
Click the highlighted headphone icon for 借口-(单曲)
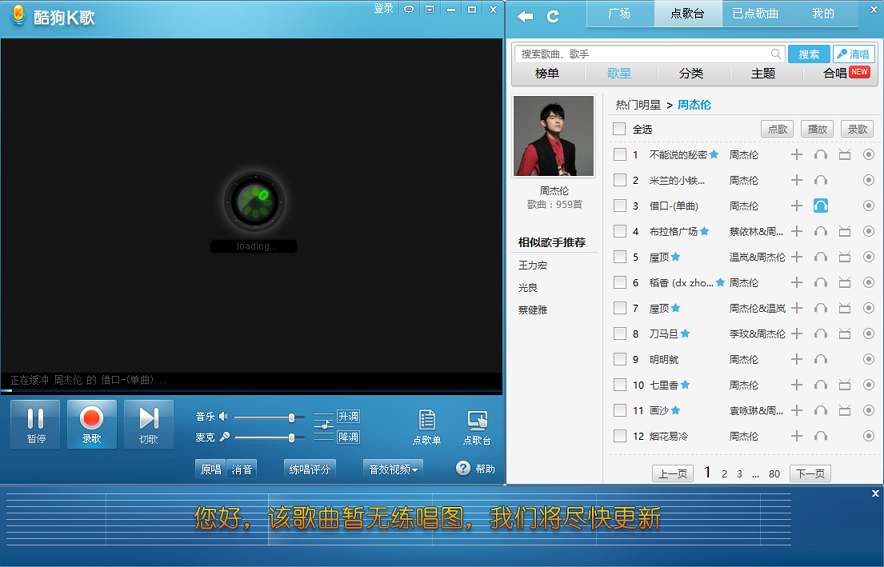point(821,206)
